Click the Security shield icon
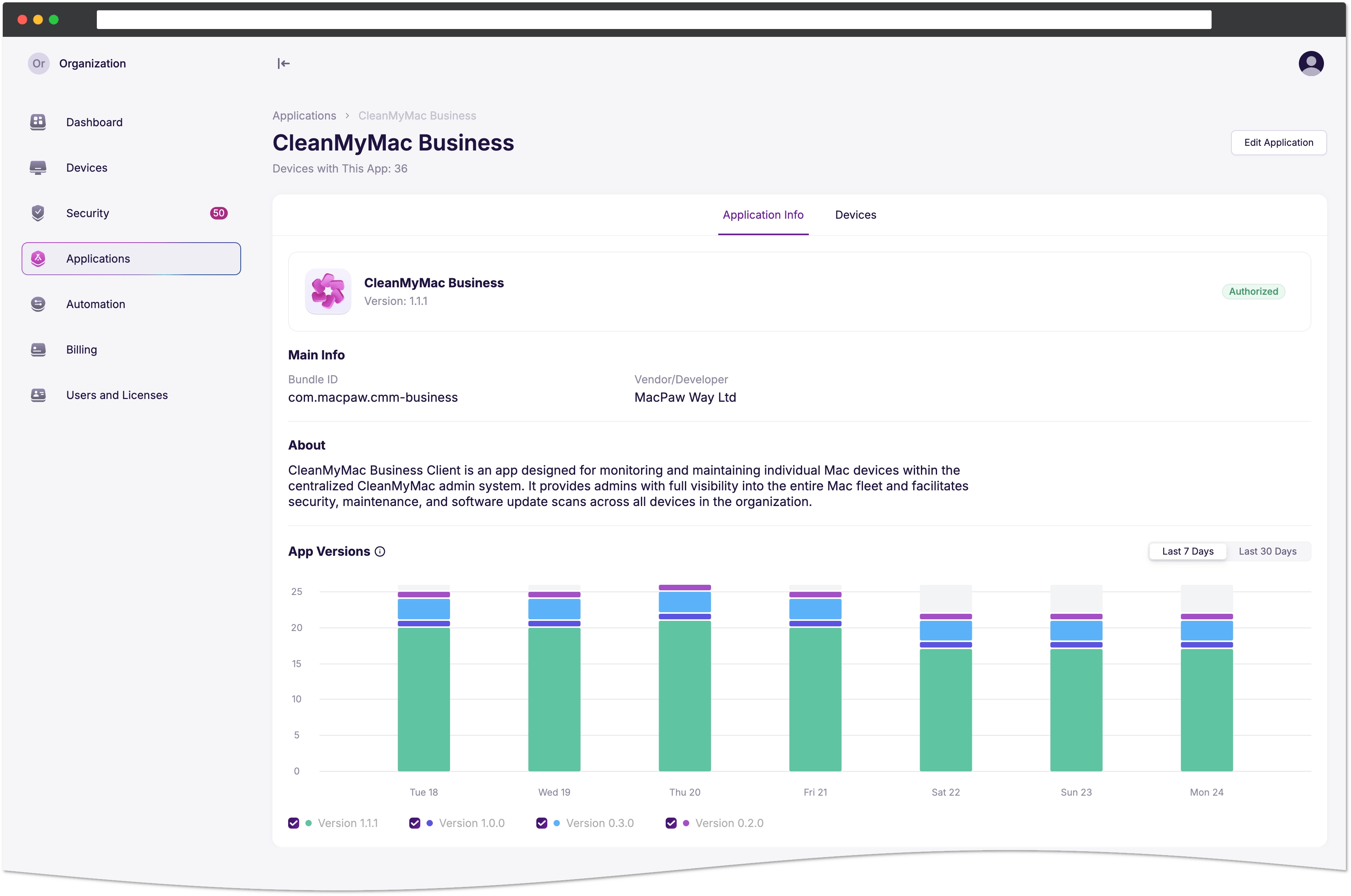Screen dimensions: 1351x896 pyautogui.click(x=38, y=213)
